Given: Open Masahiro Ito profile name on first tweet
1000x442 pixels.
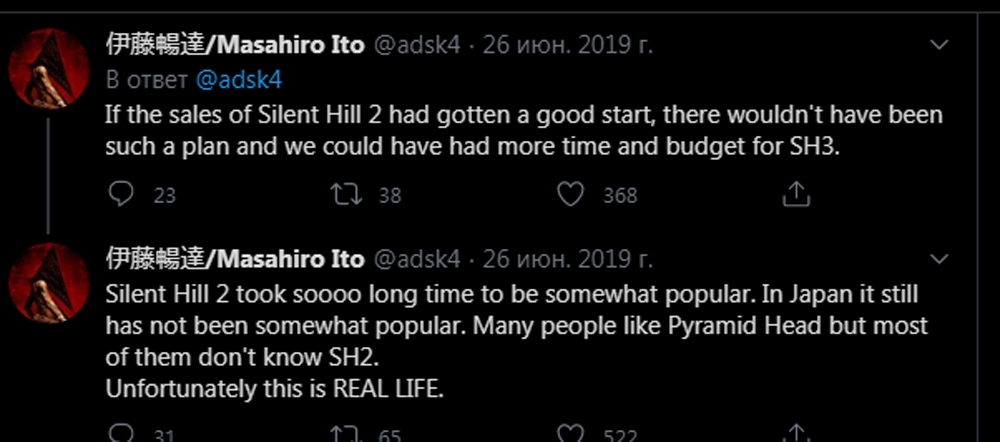Looking at the screenshot, I should pyautogui.click(x=235, y=45).
